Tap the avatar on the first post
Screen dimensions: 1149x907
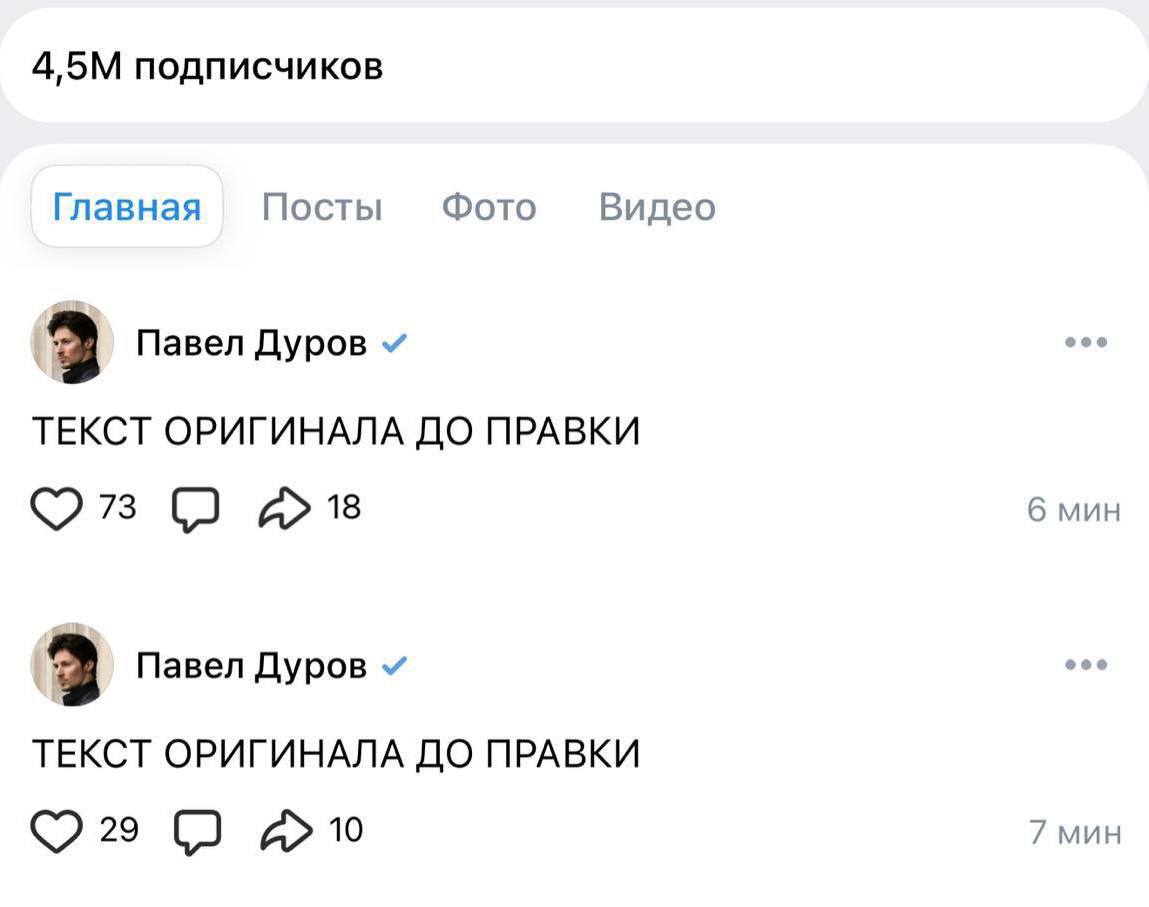(72, 342)
